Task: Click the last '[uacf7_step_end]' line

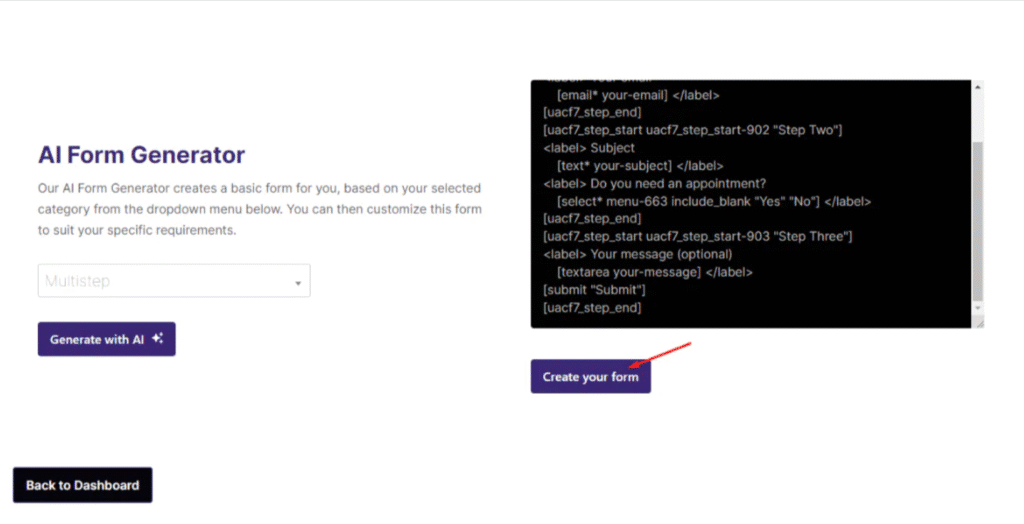Action: click(592, 307)
